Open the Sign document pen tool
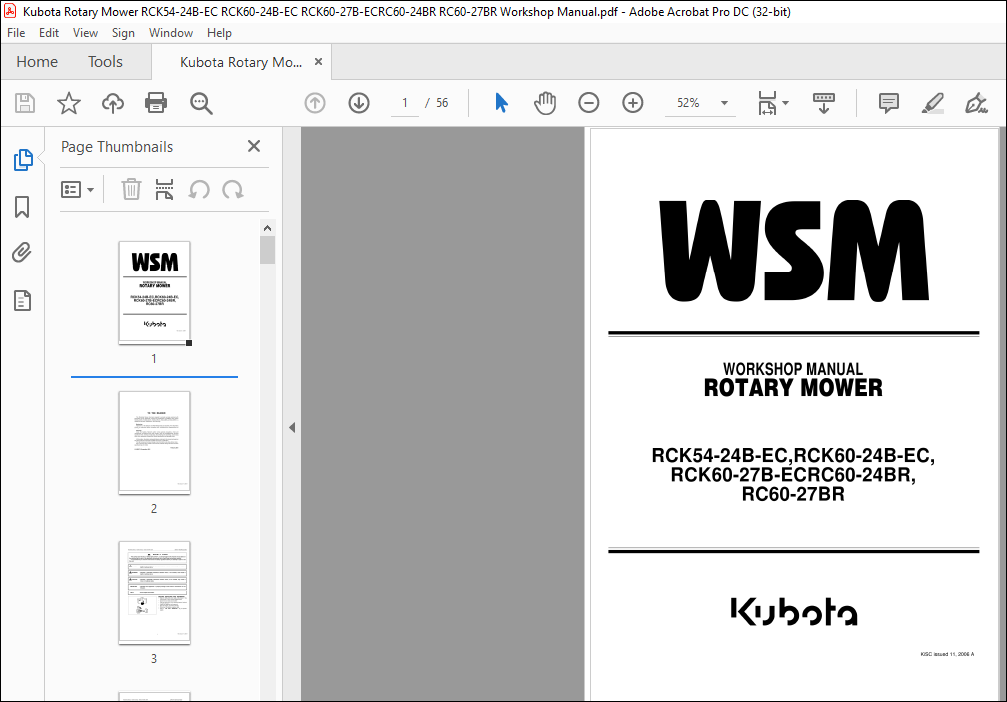This screenshot has width=1007, height=702. coord(976,103)
